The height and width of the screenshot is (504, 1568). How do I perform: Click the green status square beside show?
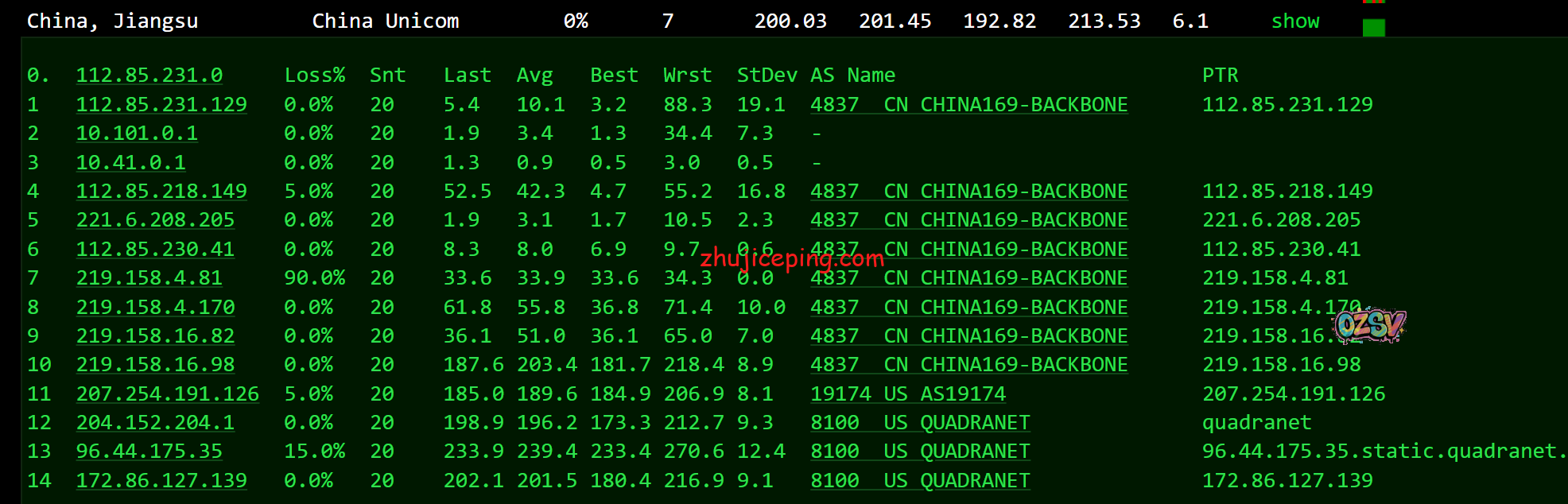1373,28
